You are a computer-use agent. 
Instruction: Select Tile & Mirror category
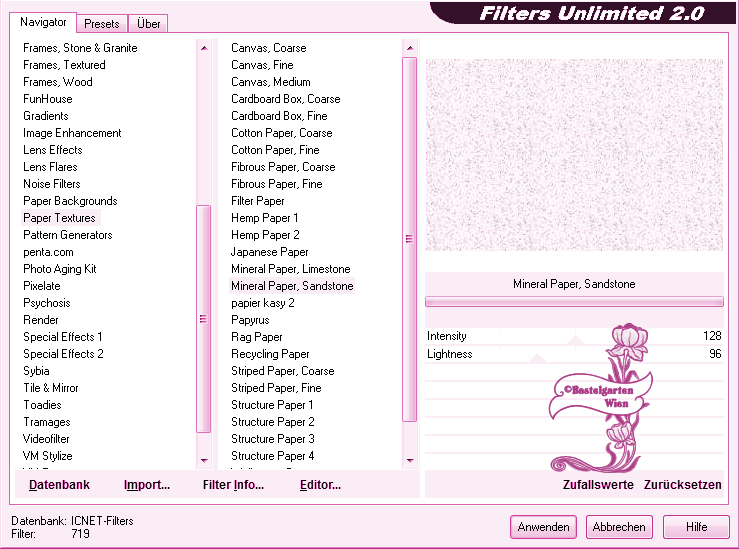[51, 388]
